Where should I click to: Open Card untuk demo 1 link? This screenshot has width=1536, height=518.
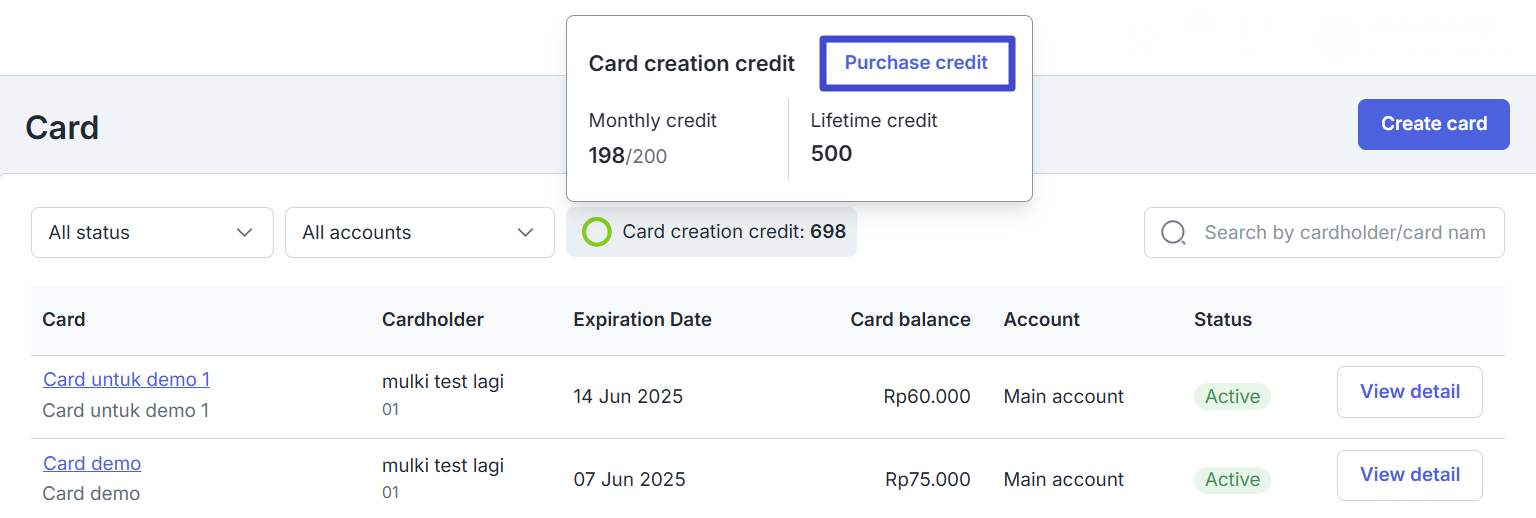coord(126,379)
